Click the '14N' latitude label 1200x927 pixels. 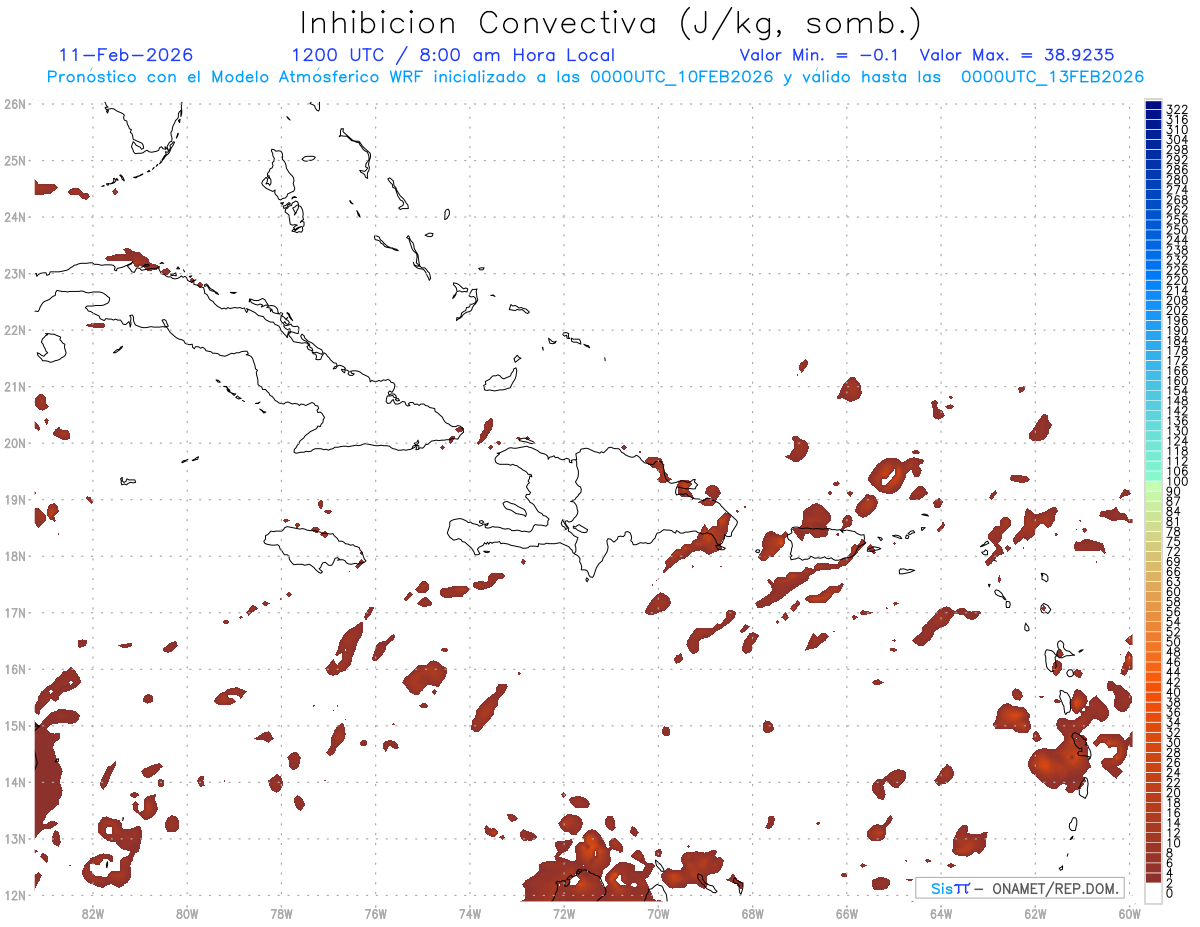coord(14,782)
